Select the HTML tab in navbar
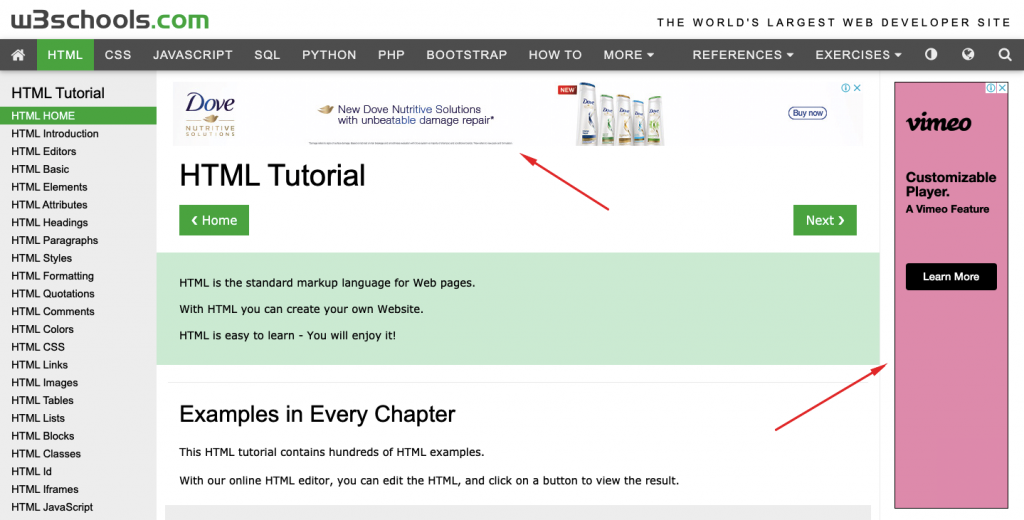1024x520 pixels. pyautogui.click(x=65, y=55)
